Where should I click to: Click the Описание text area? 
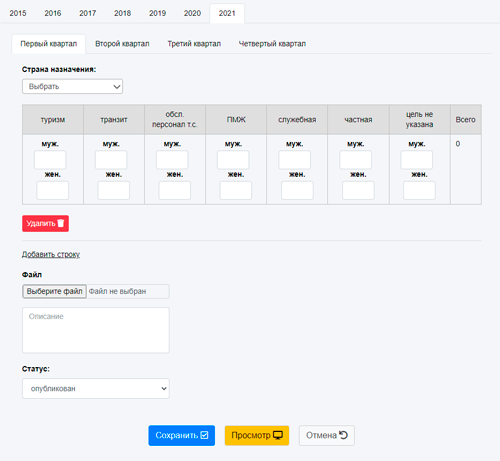96,330
